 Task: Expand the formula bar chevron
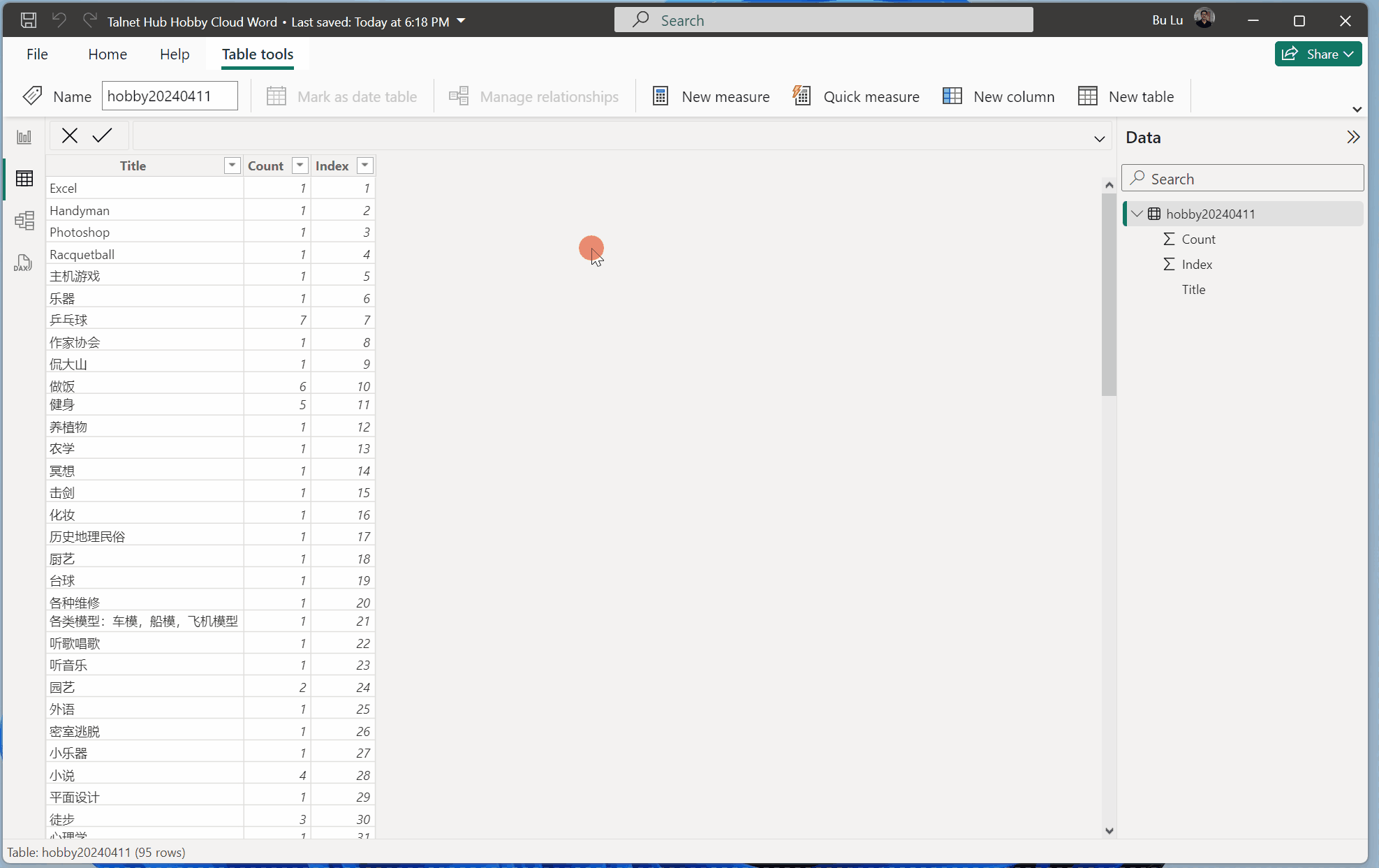(x=1099, y=138)
